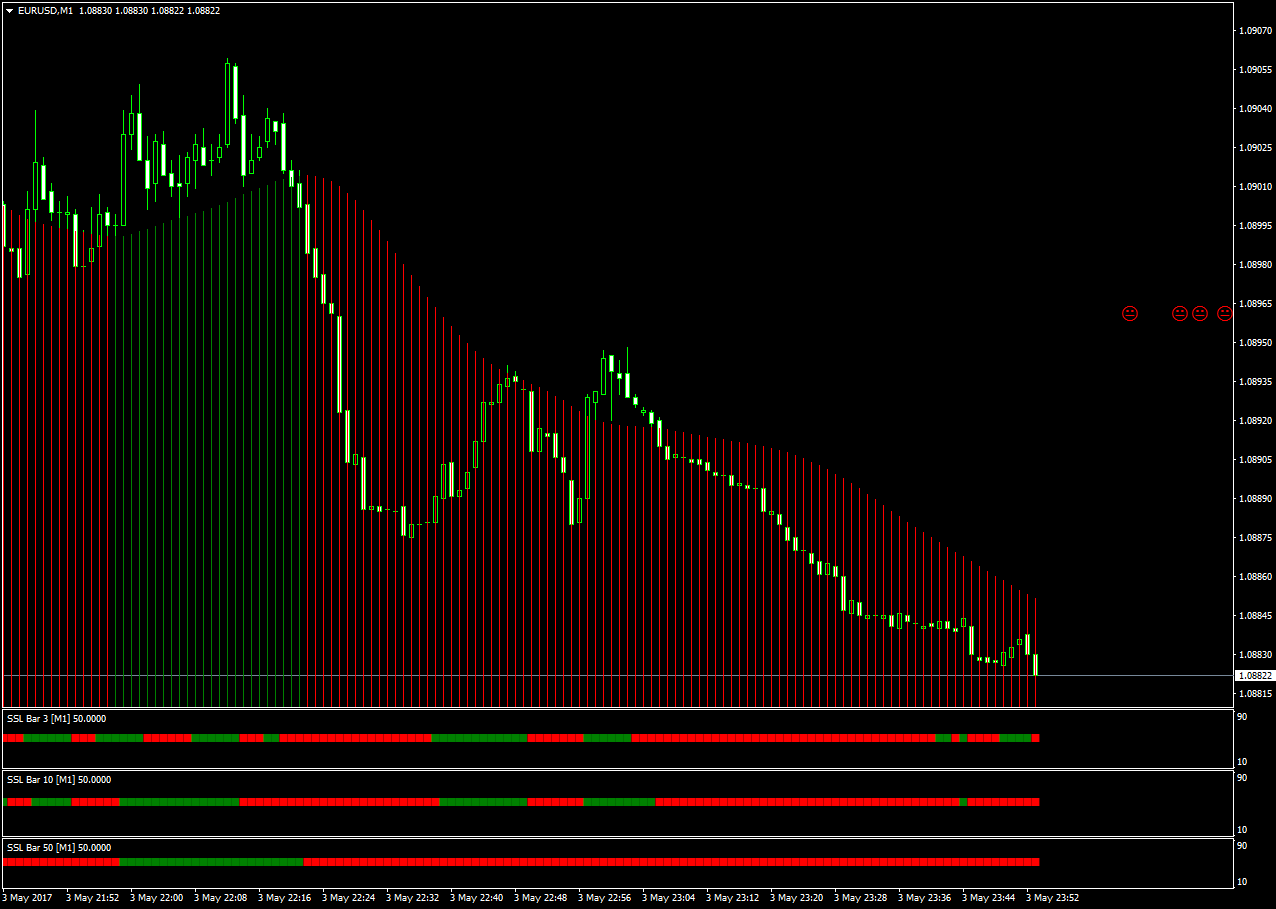Click the EURUSD,M1 chart title text

(x=45, y=11)
